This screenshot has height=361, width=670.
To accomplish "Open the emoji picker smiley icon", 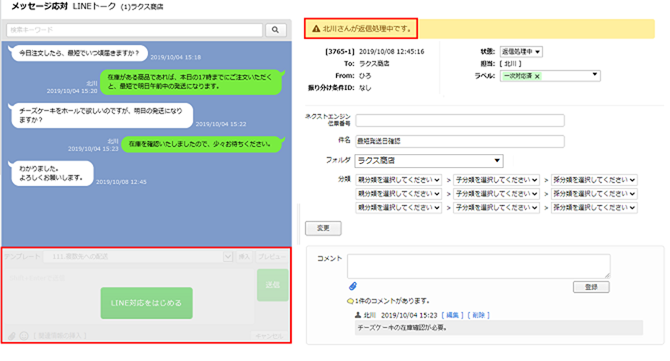I will [x=24, y=336].
